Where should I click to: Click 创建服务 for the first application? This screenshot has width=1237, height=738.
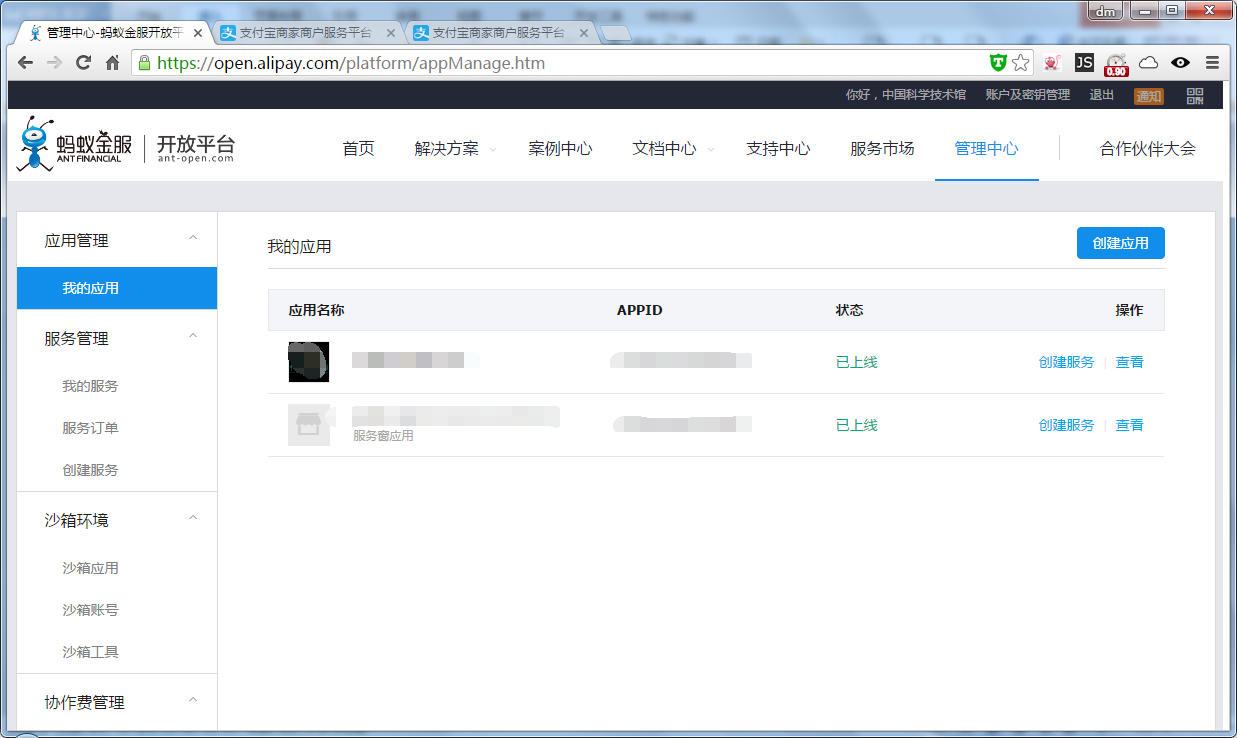point(1066,362)
